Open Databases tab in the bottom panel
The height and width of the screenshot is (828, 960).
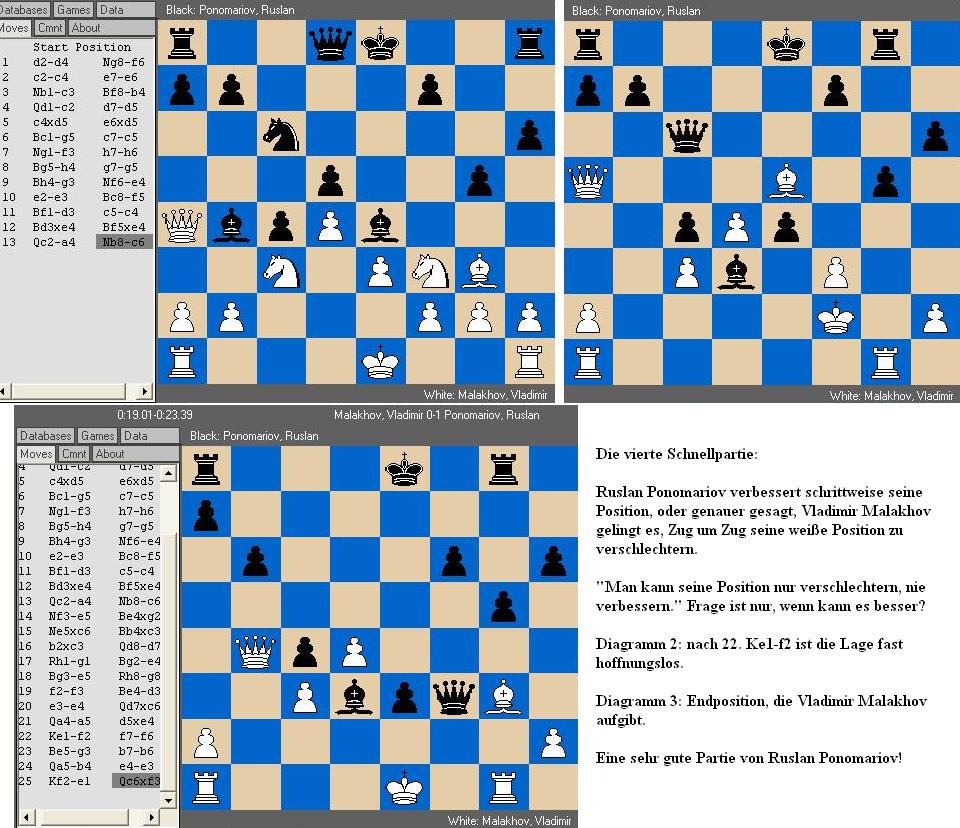(x=47, y=436)
